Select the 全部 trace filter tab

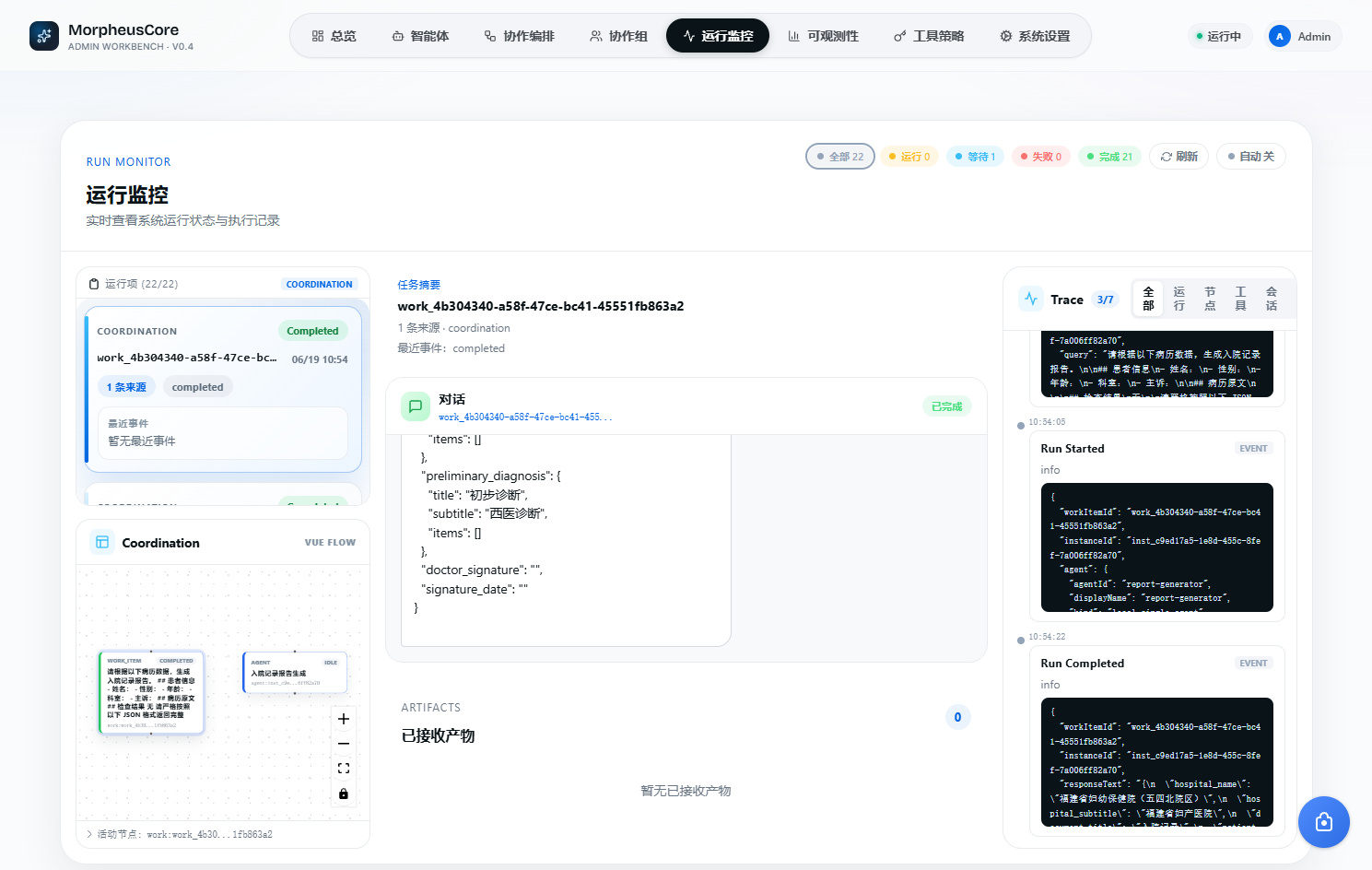[1148, 299]
